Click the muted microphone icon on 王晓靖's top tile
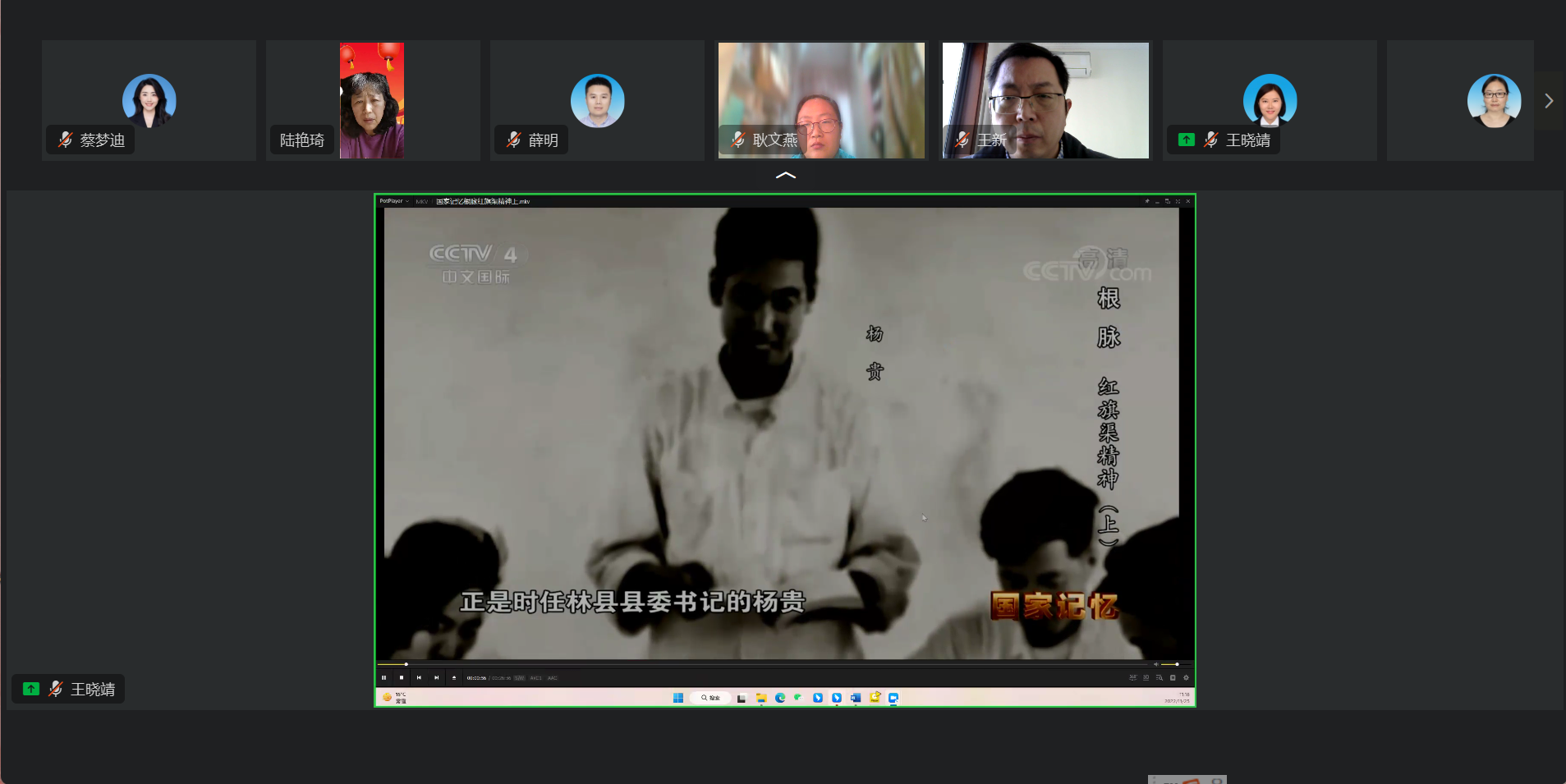1566x784 pixels. click(x=1211, y=140)
